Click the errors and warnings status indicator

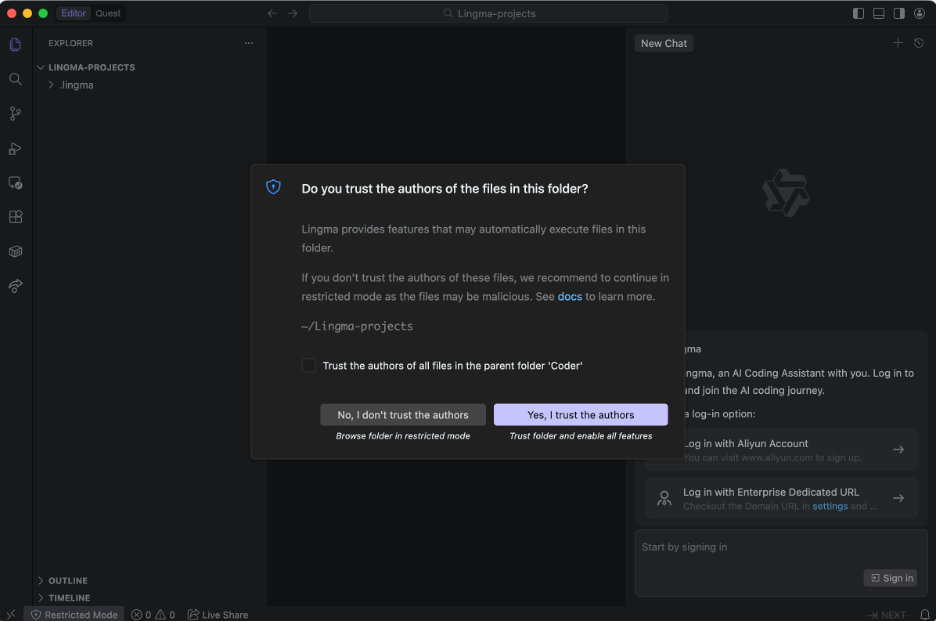[x=153, y=614]
